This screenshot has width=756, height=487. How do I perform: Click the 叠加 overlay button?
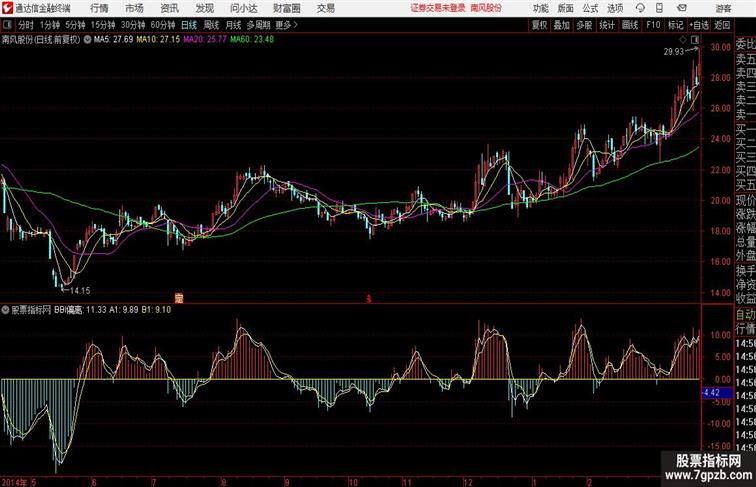tap(562, 25)
